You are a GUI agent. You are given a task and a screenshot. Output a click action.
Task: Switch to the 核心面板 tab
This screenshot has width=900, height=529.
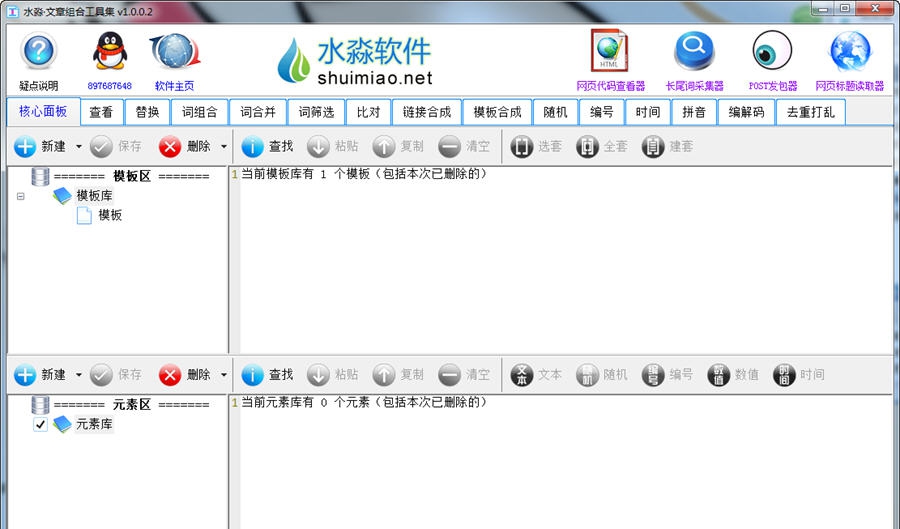coord(43,111)
